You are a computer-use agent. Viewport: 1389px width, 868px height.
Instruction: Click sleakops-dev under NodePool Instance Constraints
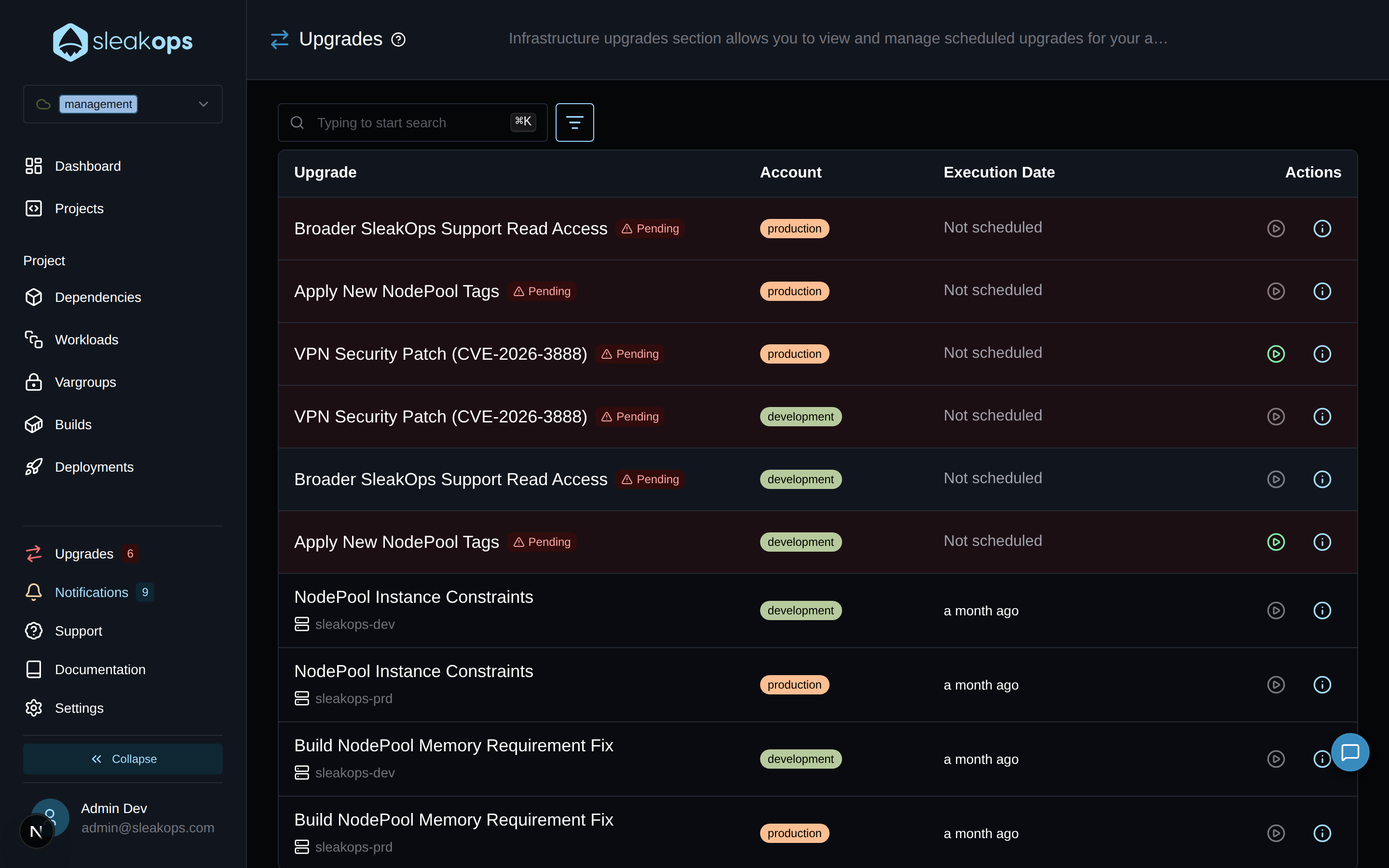[x=354, y=624]
